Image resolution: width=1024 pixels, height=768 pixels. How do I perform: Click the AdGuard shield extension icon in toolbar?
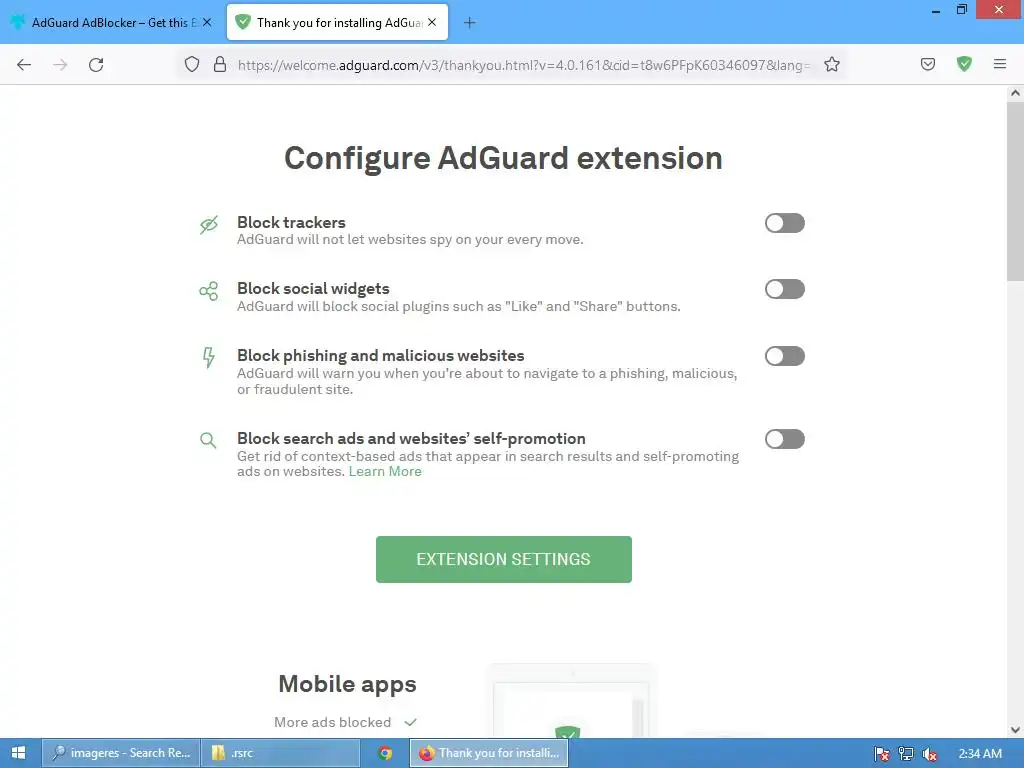pos(964,64)
